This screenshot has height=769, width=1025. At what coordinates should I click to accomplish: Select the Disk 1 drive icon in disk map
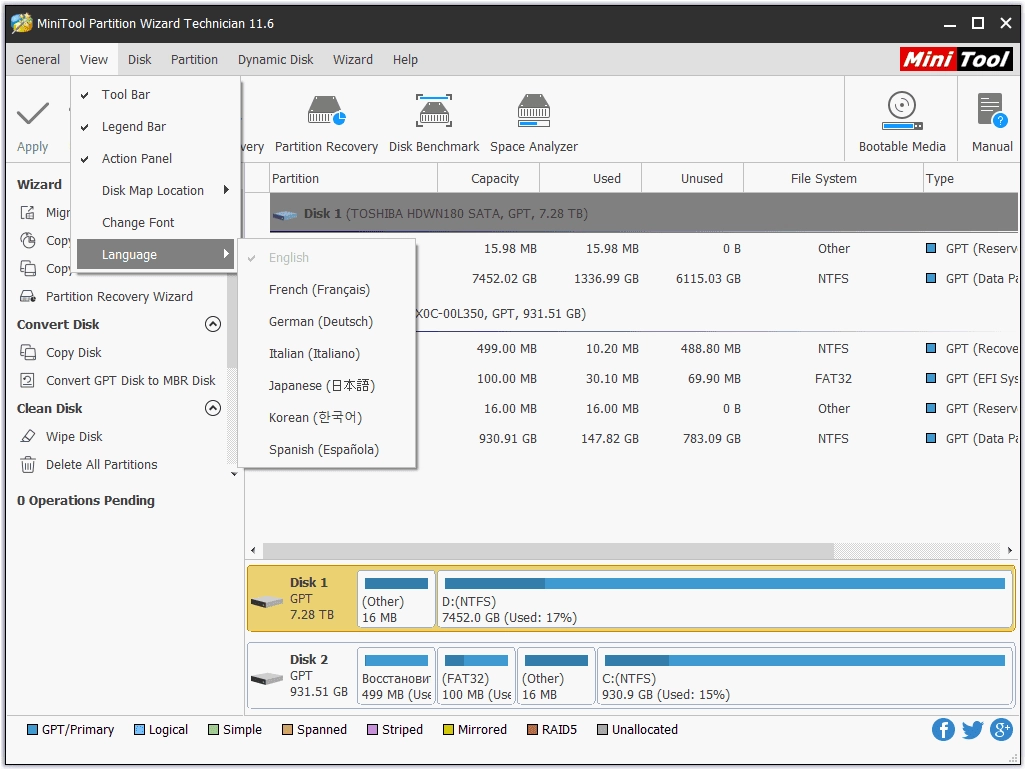click(x=267, y=602)
